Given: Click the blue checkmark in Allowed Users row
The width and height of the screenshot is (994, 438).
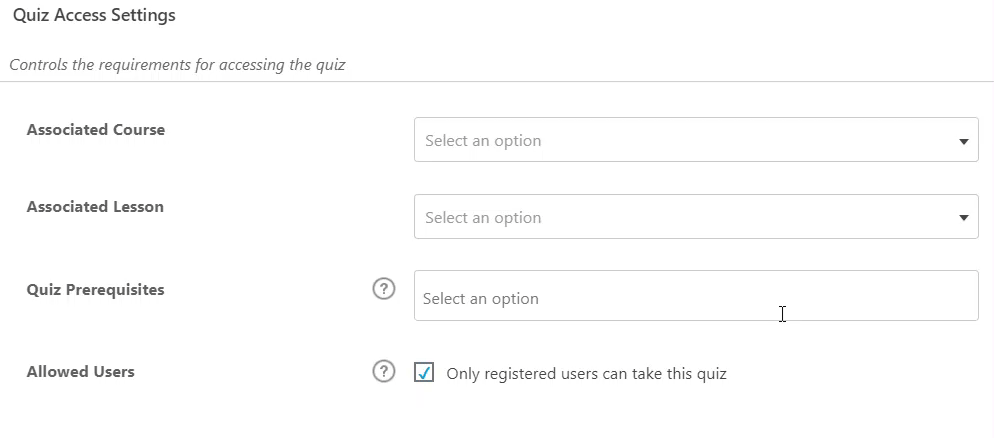Looking at the screenshot, I should (x=424, y=373).
